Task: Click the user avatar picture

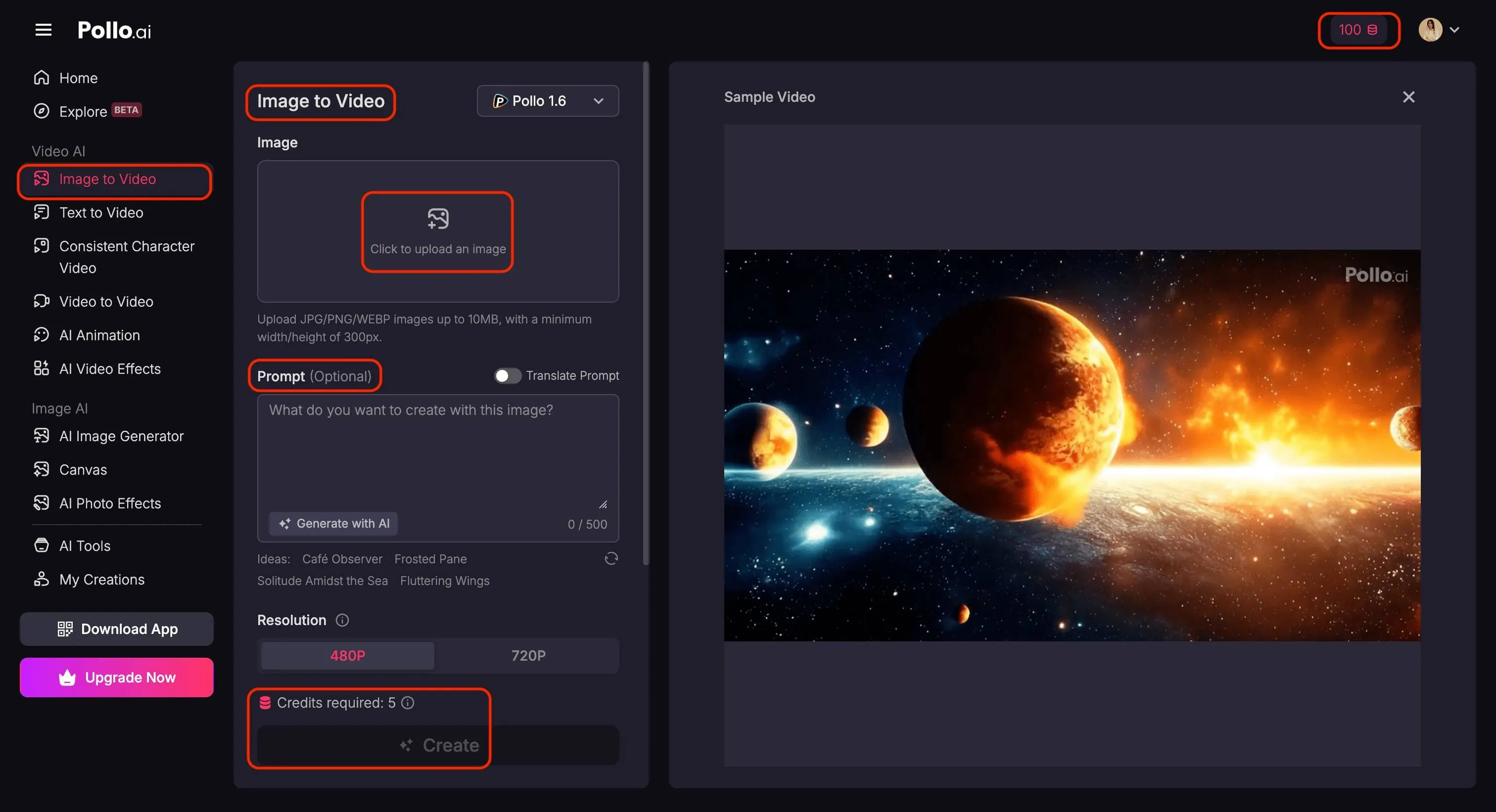Action: 1430,30
